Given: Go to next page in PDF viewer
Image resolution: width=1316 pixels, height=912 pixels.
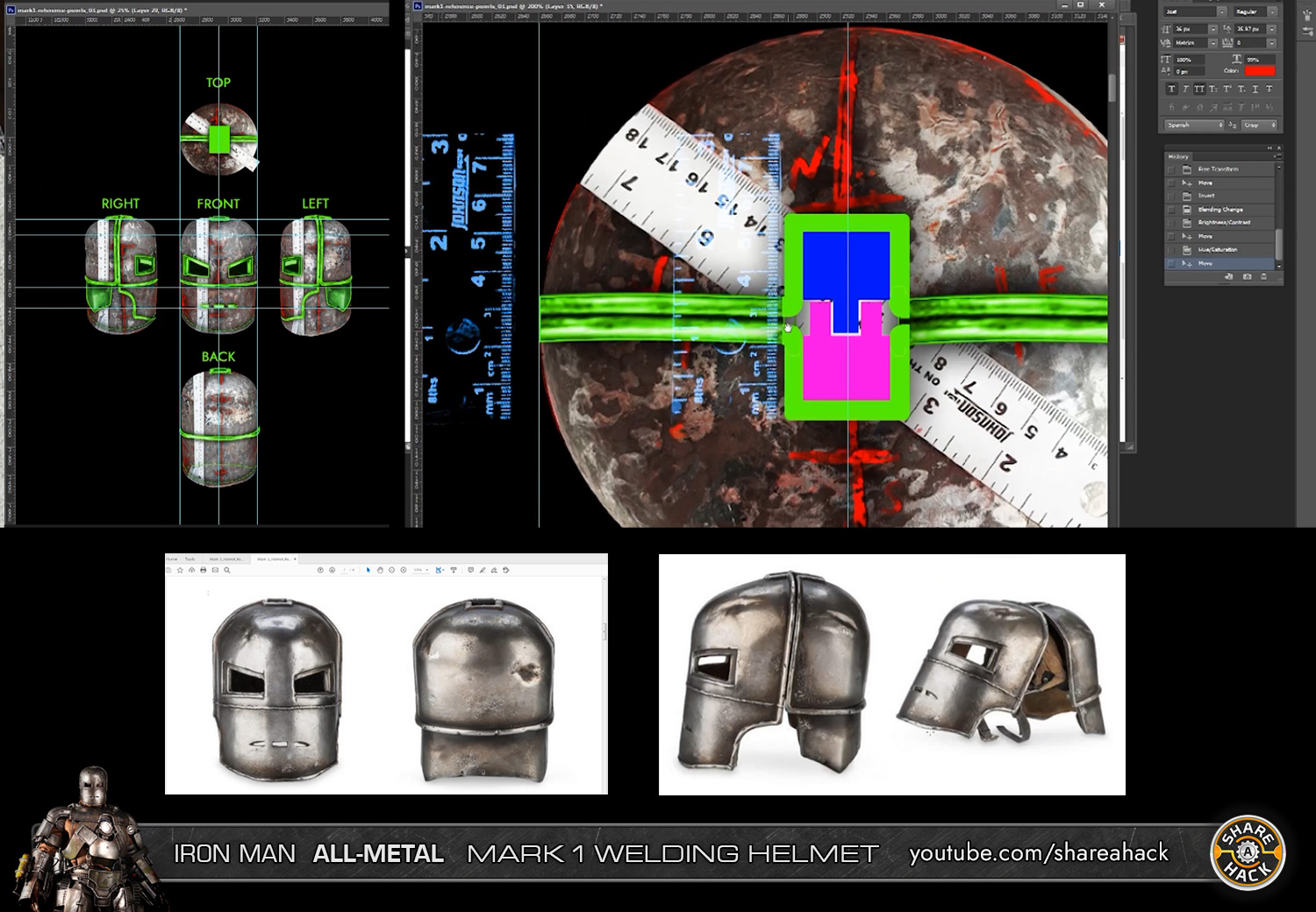Looking at the screenshot, I should [x=332, y=570].
